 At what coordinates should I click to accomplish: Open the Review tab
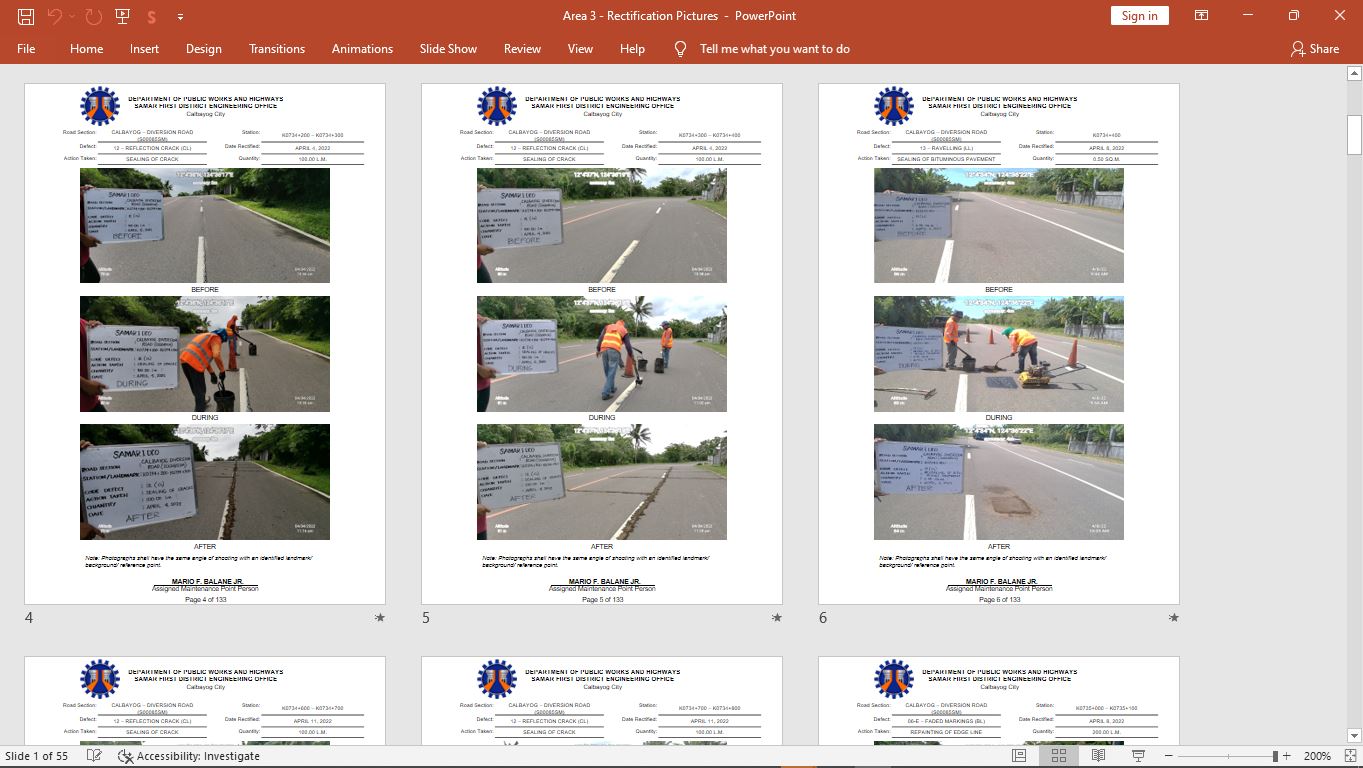[522, 49]
